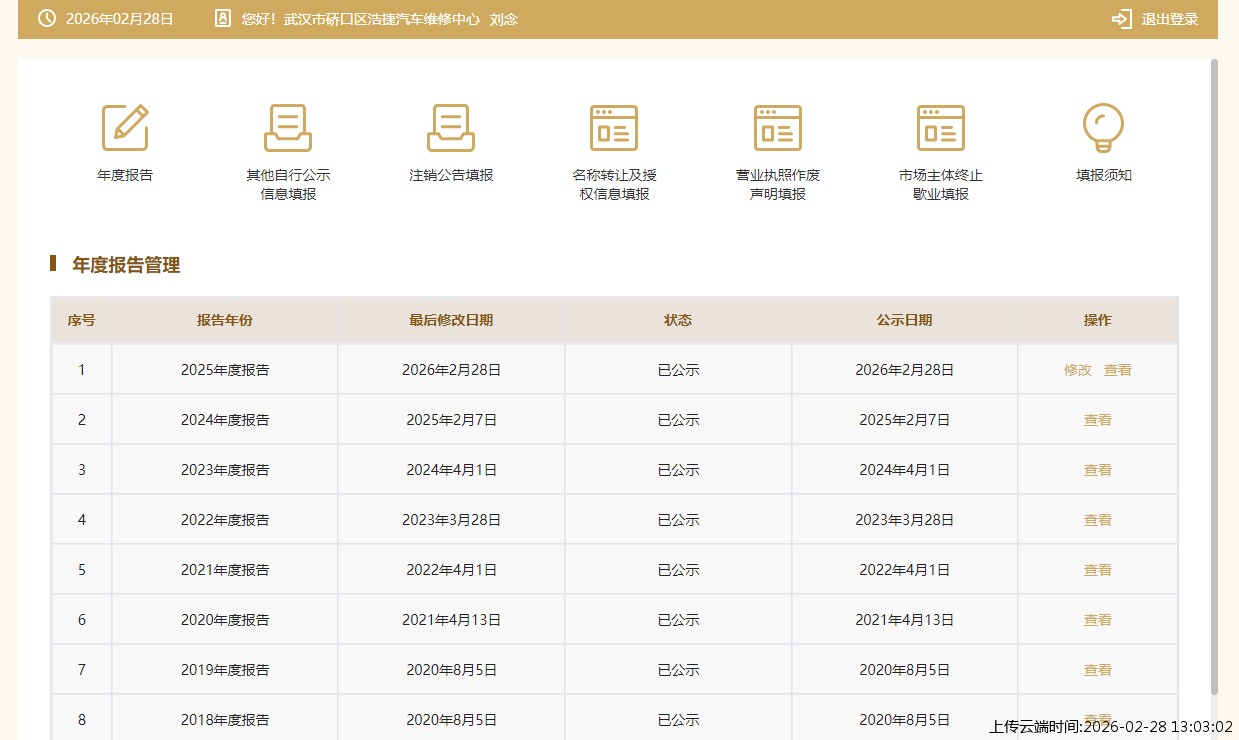Open the 营业执照作废声明填报 icon
Viewport: 1239px width, 740px height.
point(777,128)
